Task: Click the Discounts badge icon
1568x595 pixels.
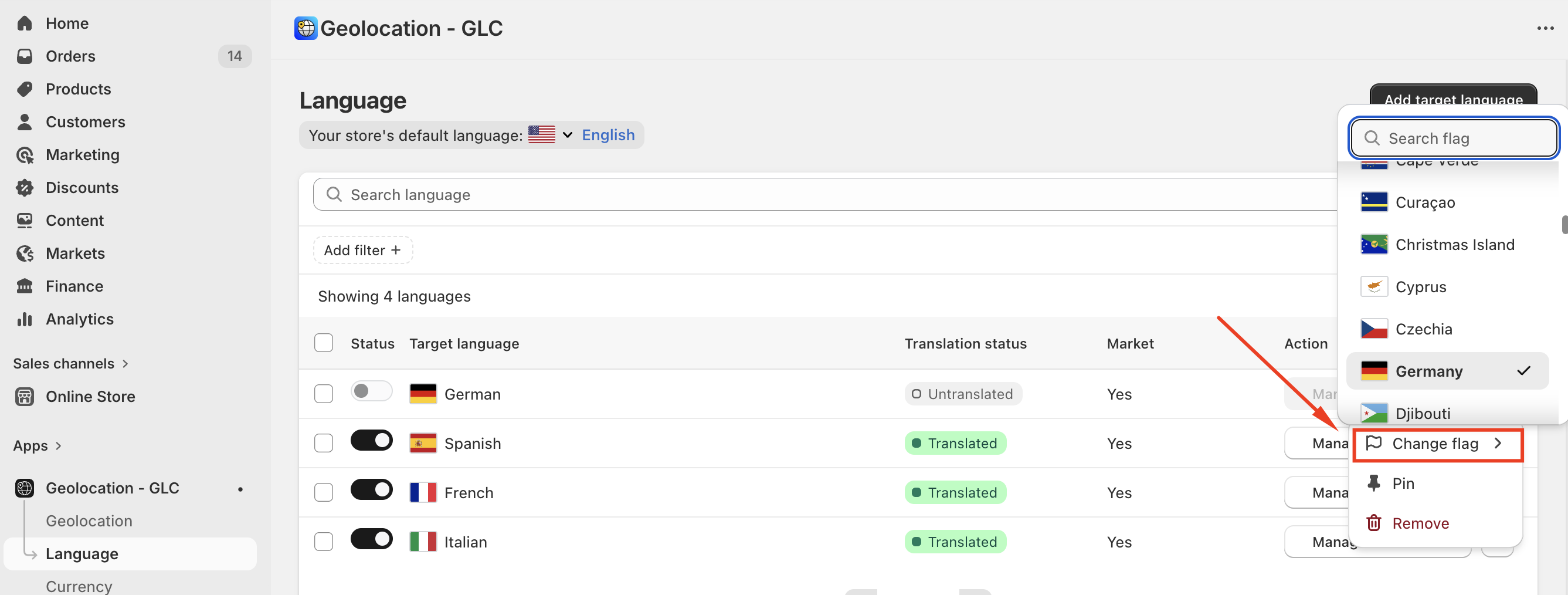Action: 25,188
